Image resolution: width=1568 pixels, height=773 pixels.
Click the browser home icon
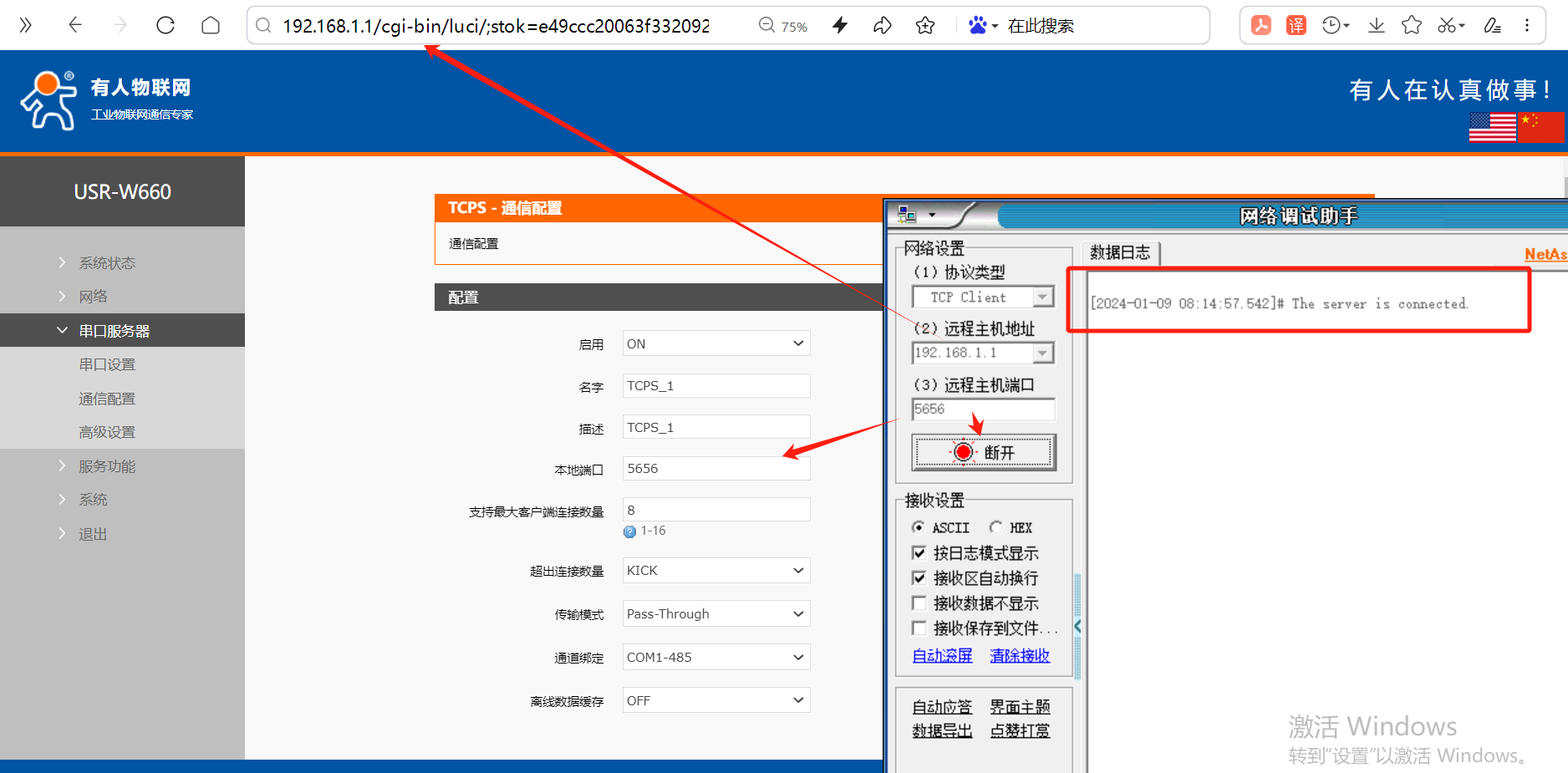pyautogui.click(x=211, y=26)
